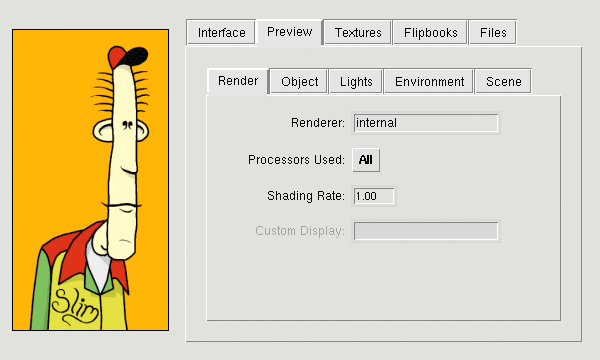Click the Renderer label text

(318, 123)
